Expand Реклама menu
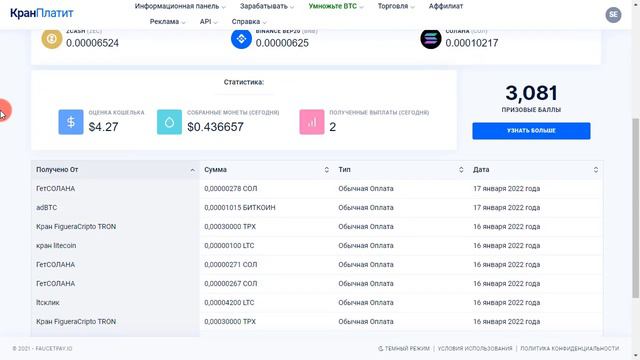Viewport: 640px width, 360px height. 167,22
